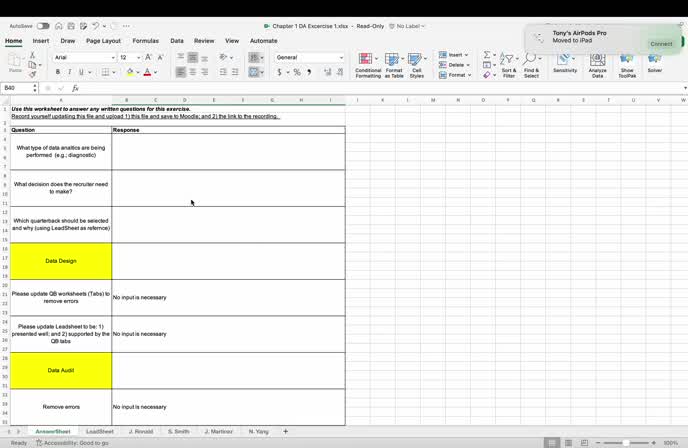Toggle the Center text alignment button

coord(193,72)
